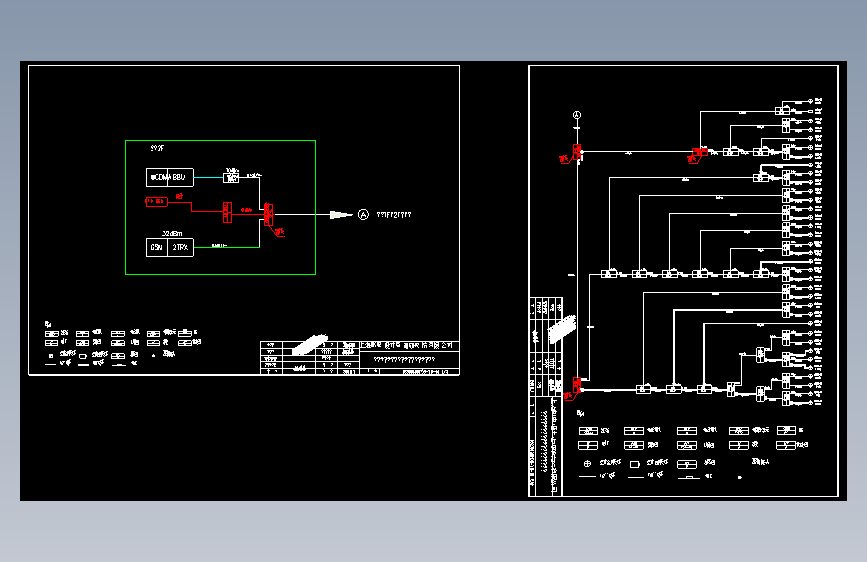
Task: Select the cyan line from WCDMA BBU
Action: (x=208, y=178)
